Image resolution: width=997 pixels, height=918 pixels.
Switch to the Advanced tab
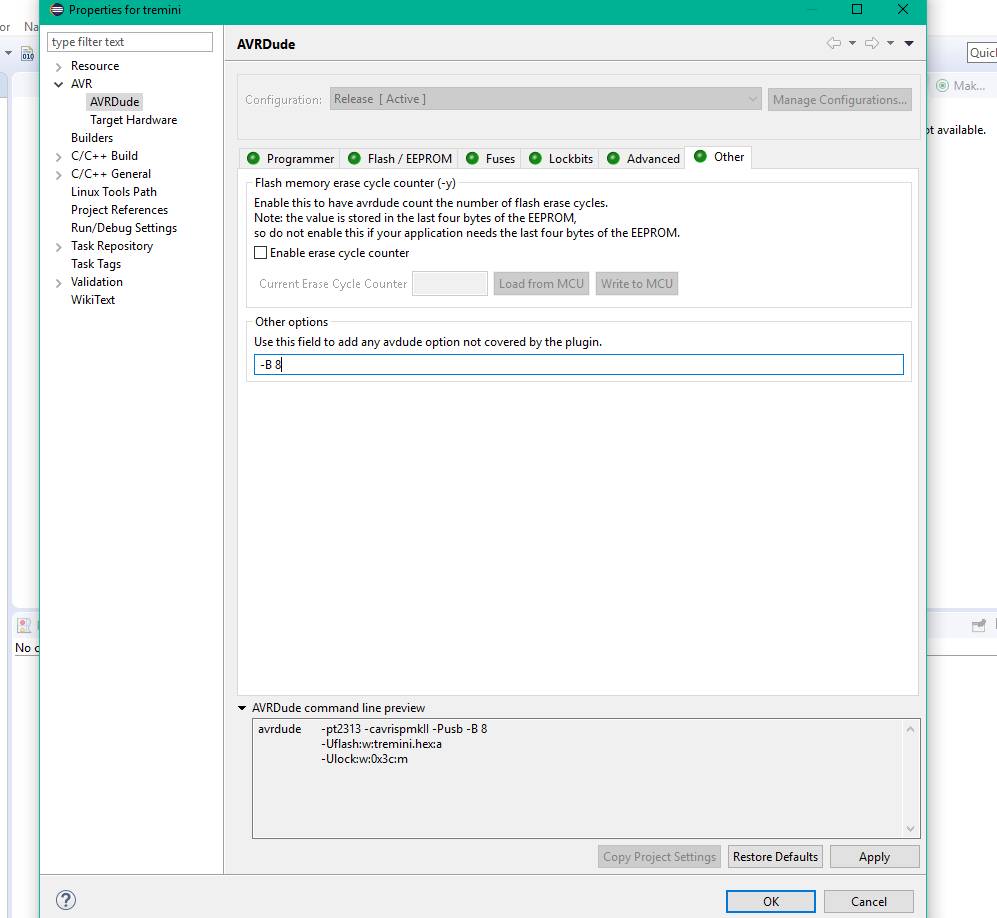643,158
